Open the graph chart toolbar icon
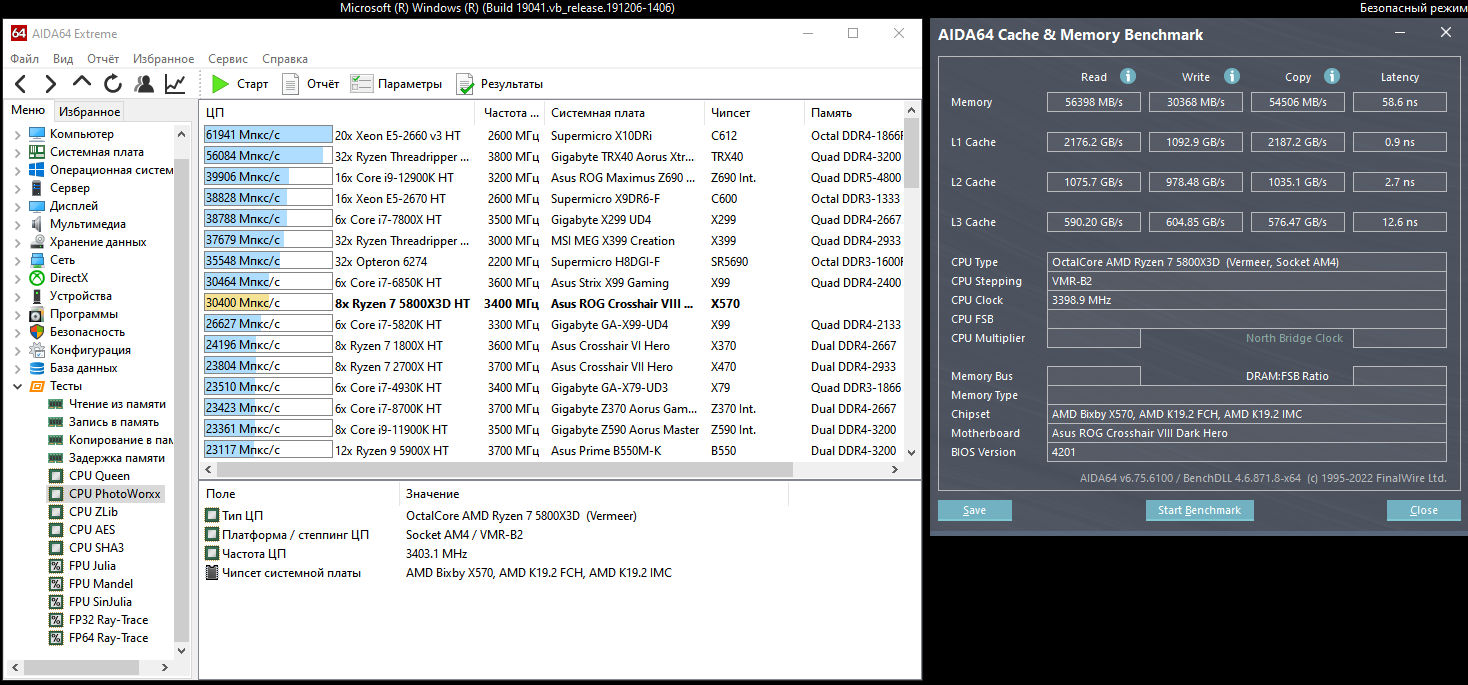The image size is (1468, 685). coord(175,84)
